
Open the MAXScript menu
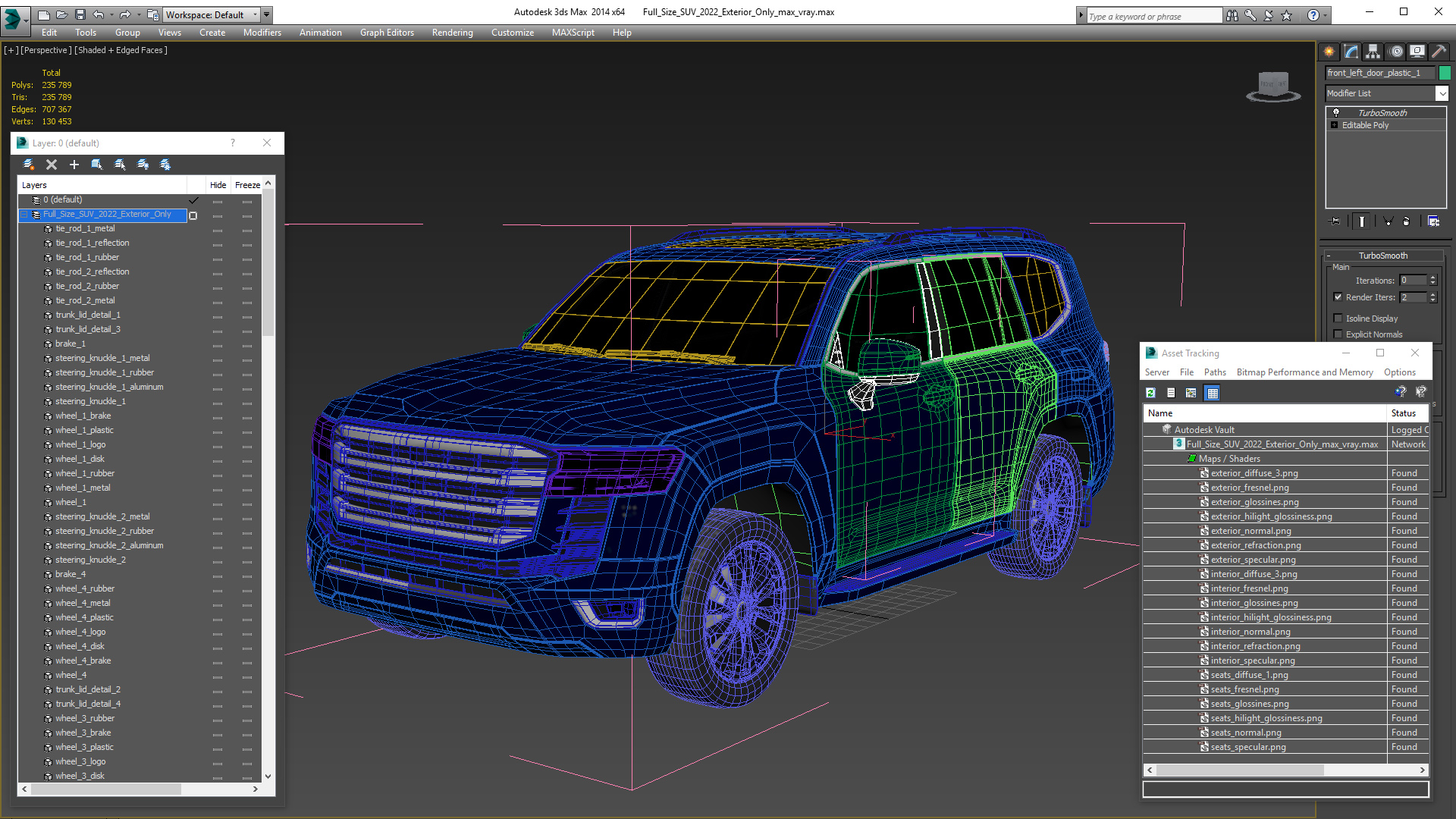573,33
